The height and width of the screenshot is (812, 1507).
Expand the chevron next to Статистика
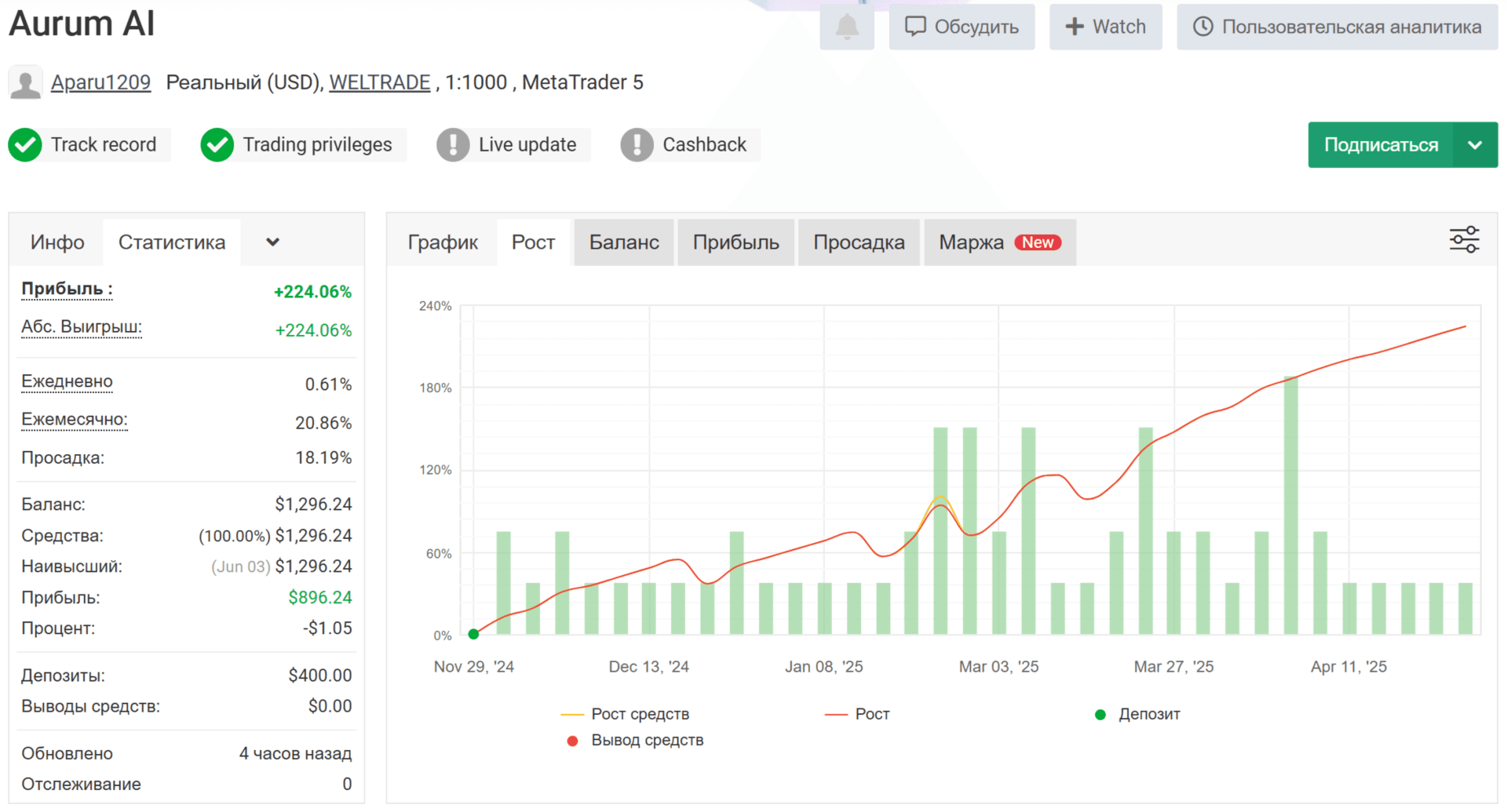tap(272, 242)
